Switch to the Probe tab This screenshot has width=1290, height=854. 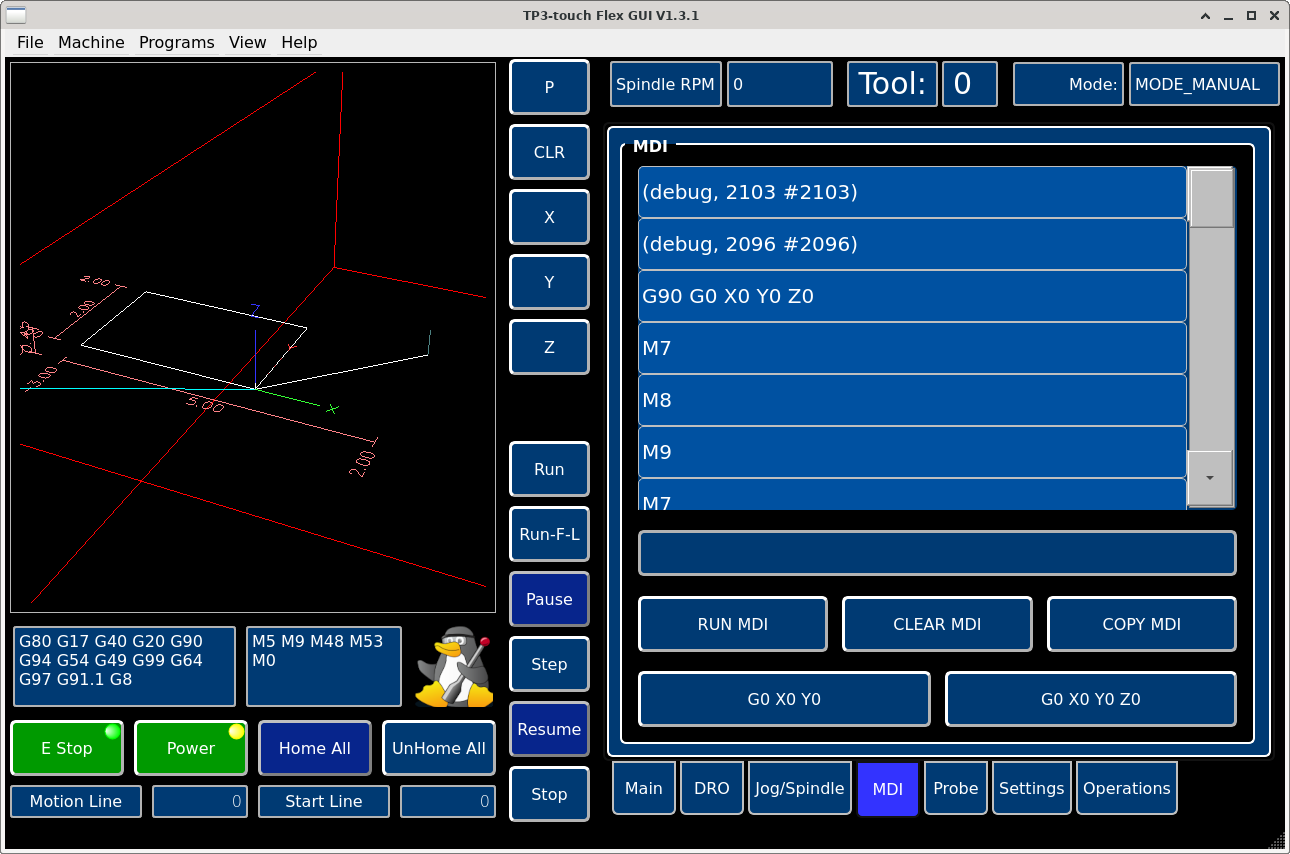[955, 788]
